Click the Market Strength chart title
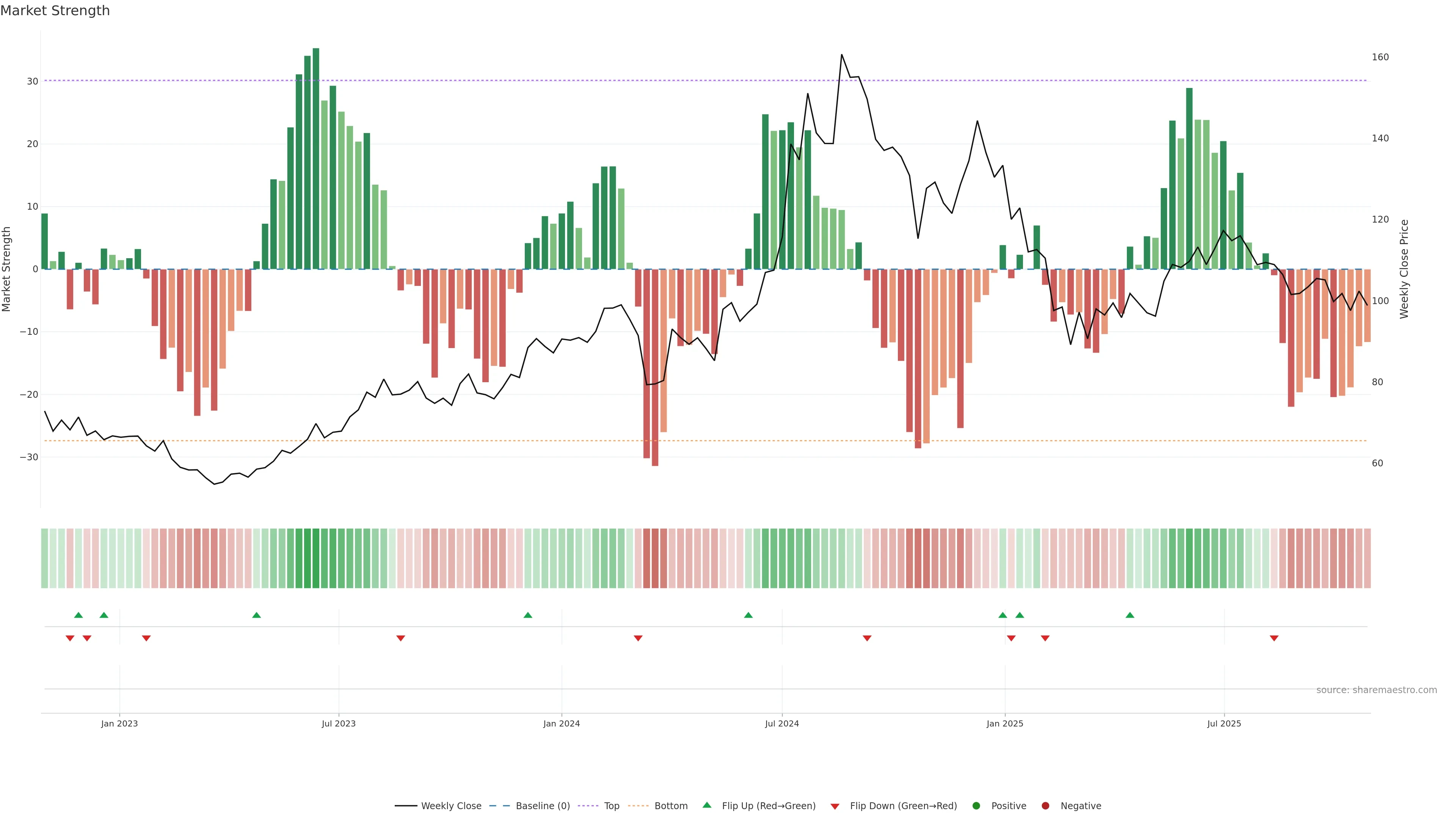The image size is (1456, 819). click(55, 11)
